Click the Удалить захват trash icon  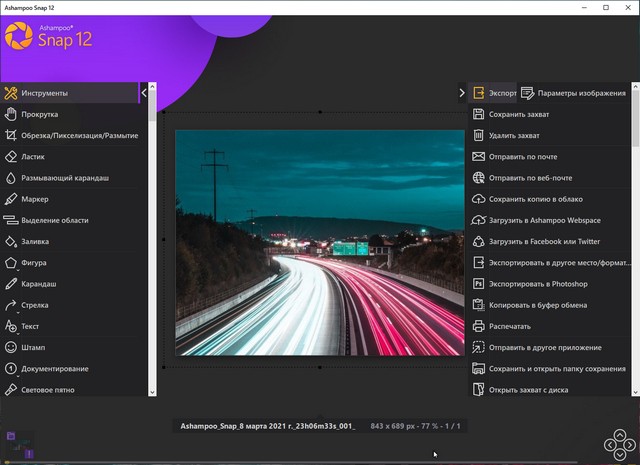[x=479, y=135]
